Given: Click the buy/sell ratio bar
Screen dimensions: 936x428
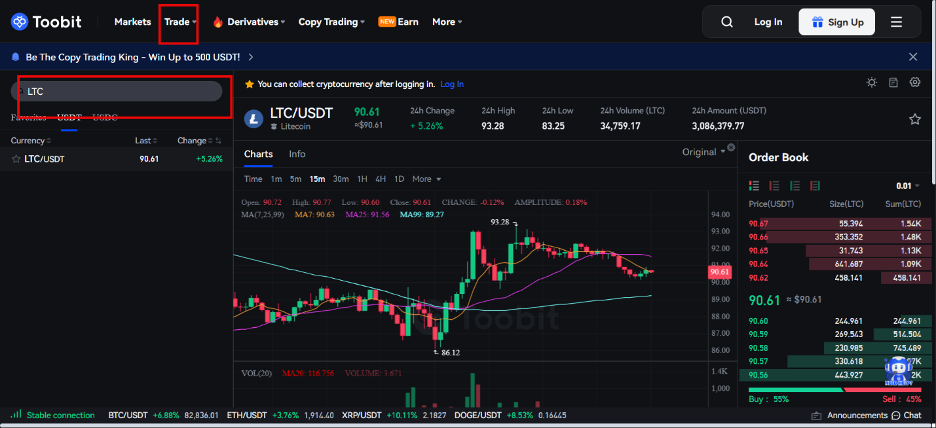Looking at the screenshot, I should (x=834, y=390).
